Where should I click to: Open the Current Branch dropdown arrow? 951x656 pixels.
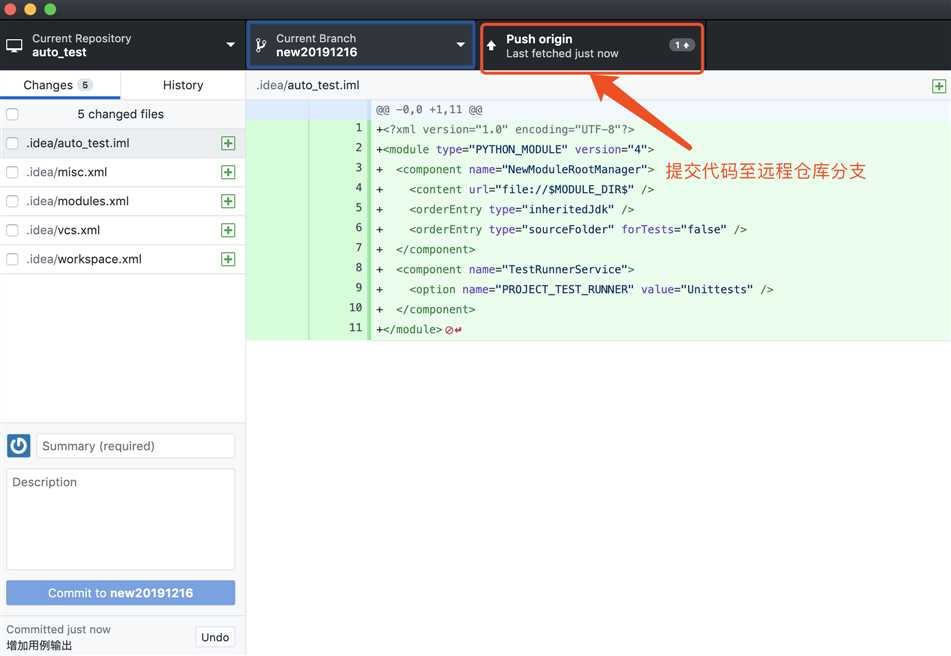[x=461, y=45]
